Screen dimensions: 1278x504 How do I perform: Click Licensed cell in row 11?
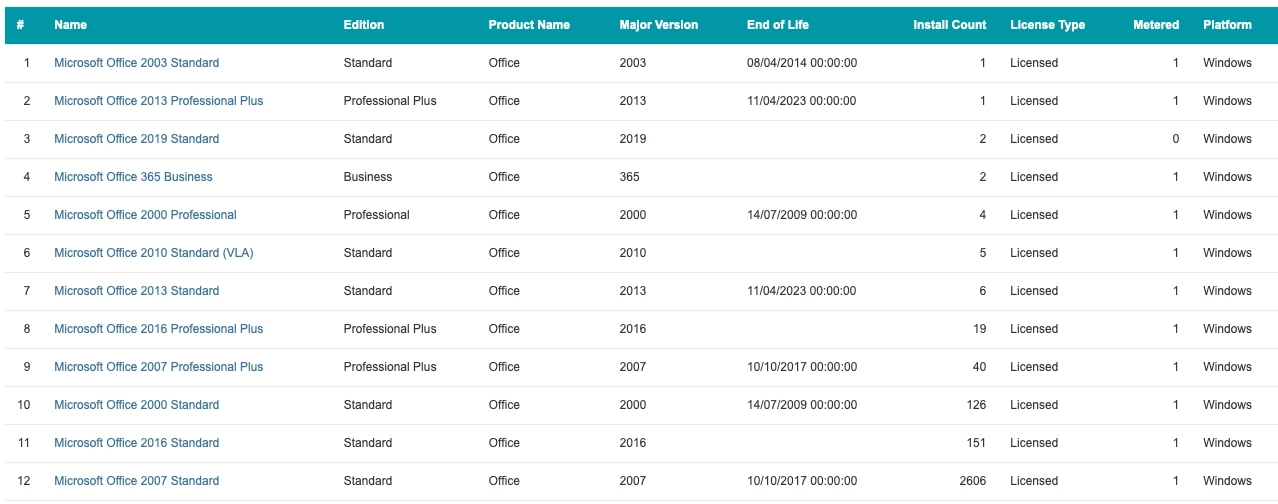[x=1034, y=443]
